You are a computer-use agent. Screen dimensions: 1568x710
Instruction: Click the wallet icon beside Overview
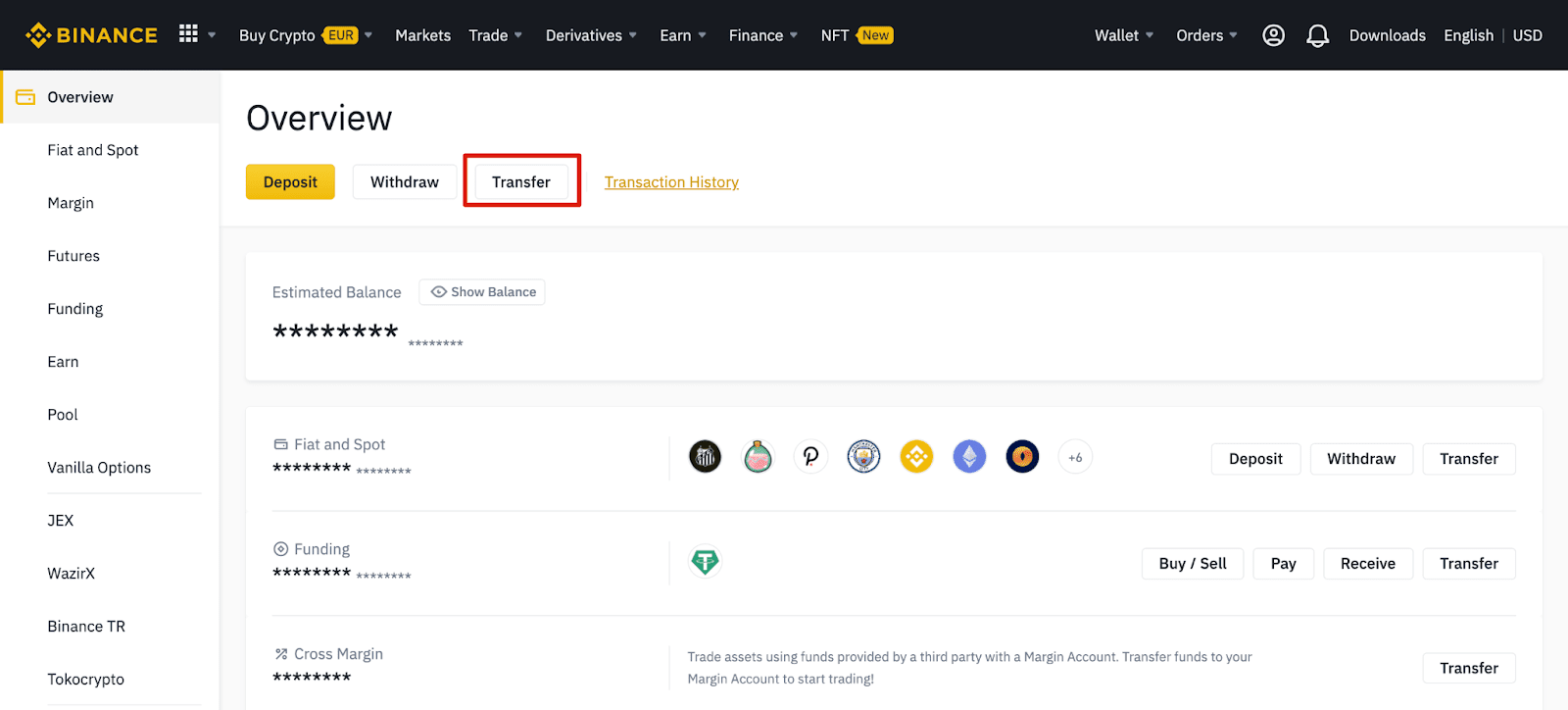[x=25, y=97]
